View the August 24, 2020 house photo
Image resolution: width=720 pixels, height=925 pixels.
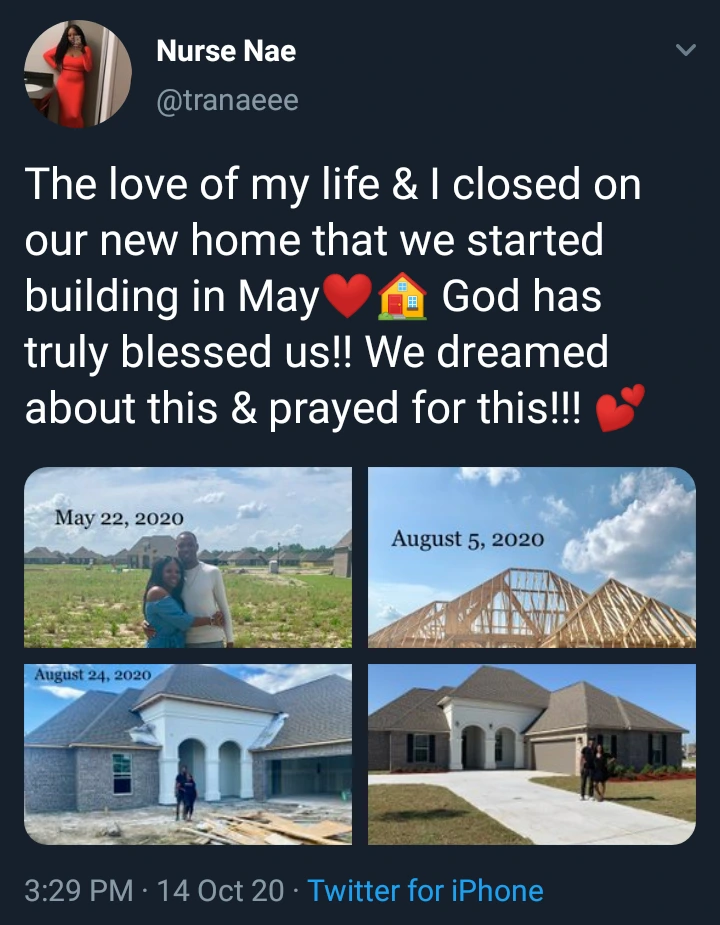(x=188, y=755)
